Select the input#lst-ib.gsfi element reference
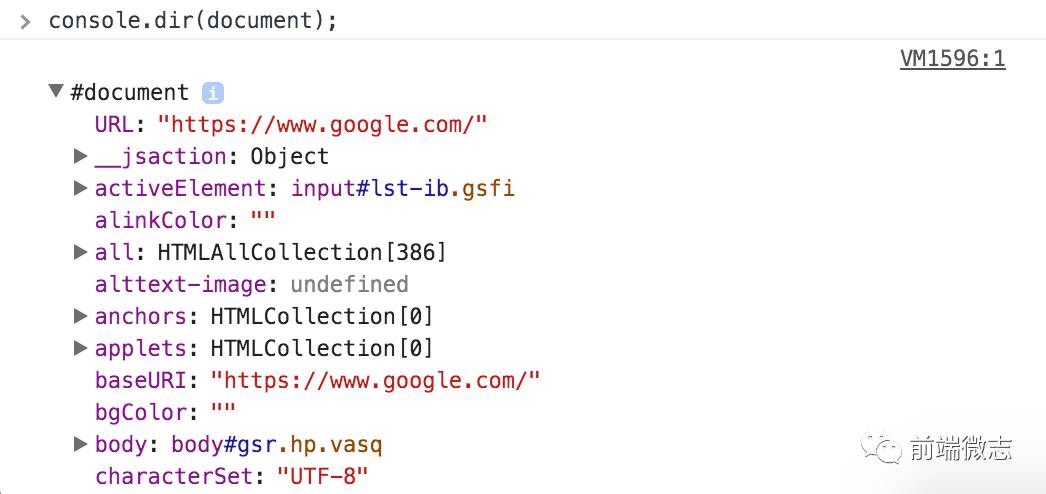Image resolution: width=1046 pixels, height=494 pixels. coord(403,189)
